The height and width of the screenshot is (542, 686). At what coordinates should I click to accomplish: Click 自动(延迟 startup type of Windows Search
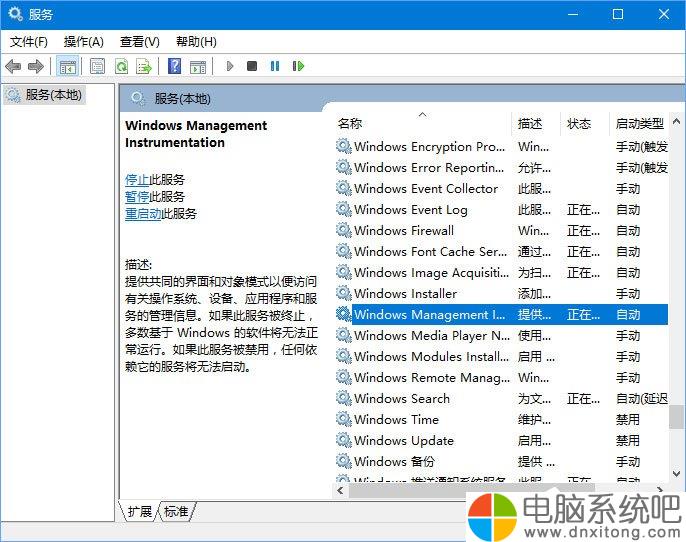642,399
